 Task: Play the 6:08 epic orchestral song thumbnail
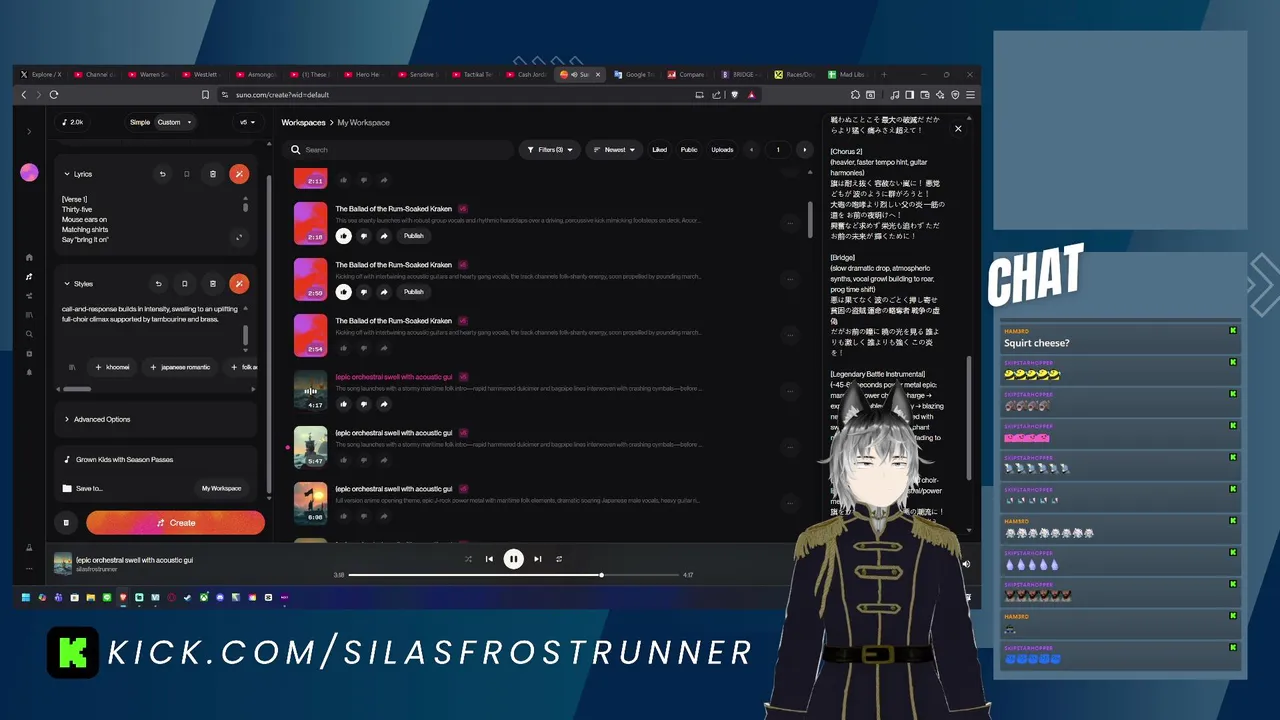coord(310,503)
